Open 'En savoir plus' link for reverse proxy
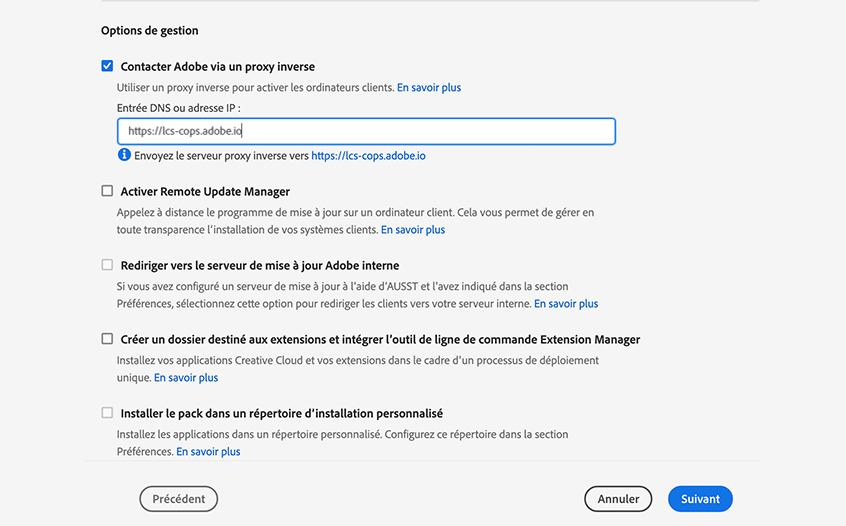This screenshot has height=526, width=846. coord(429,88)
